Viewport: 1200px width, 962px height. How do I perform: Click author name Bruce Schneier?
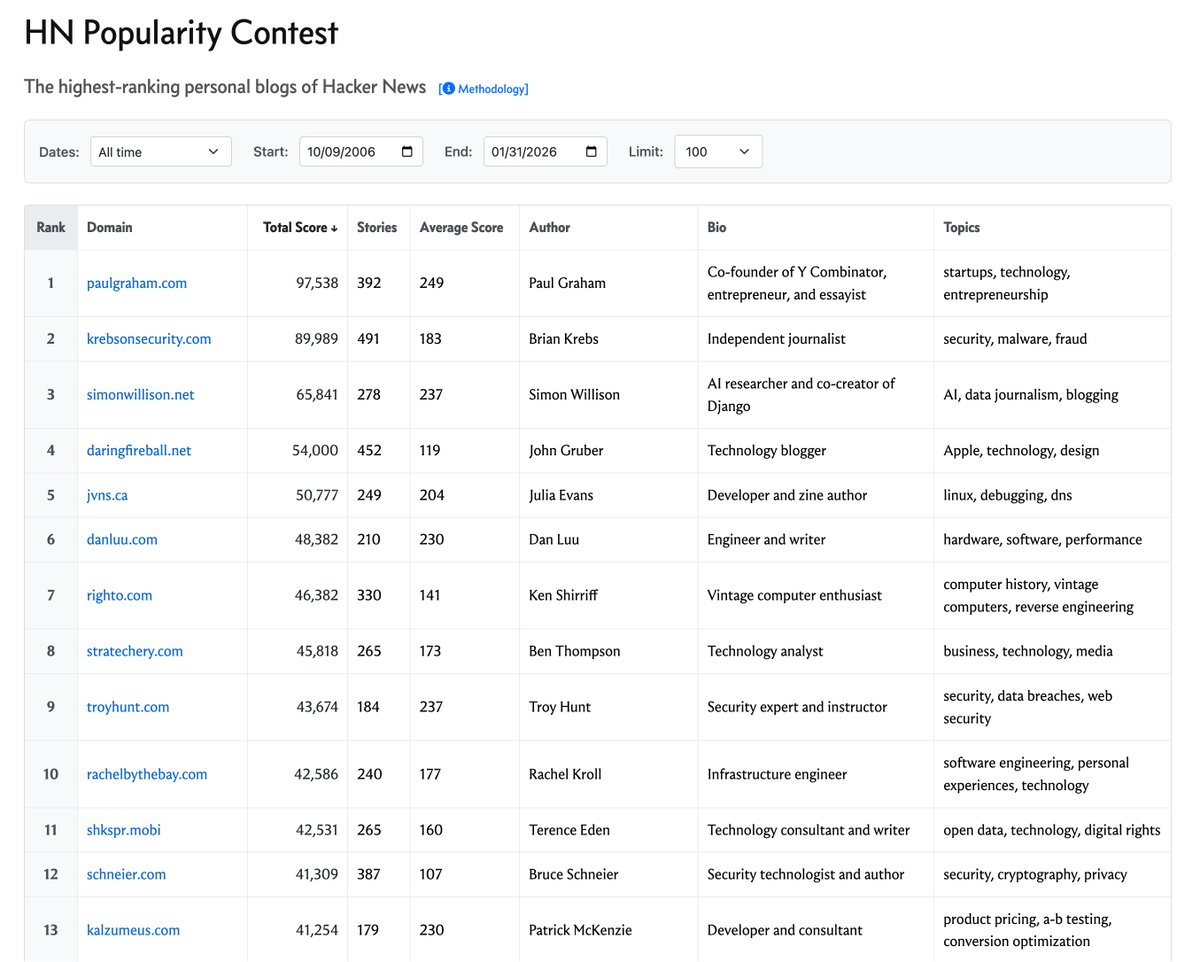pyautogui.click(x=574, y=875)
